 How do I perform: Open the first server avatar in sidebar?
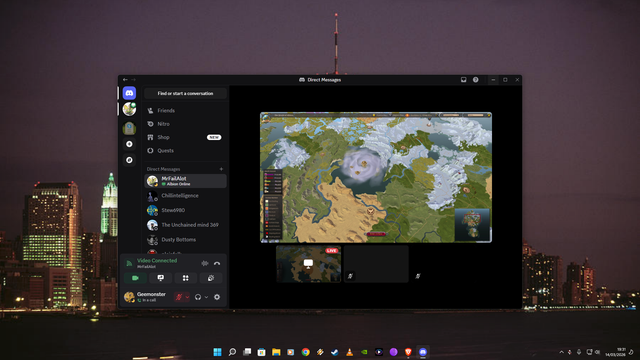pyautogui.click(x=129, y=109)
